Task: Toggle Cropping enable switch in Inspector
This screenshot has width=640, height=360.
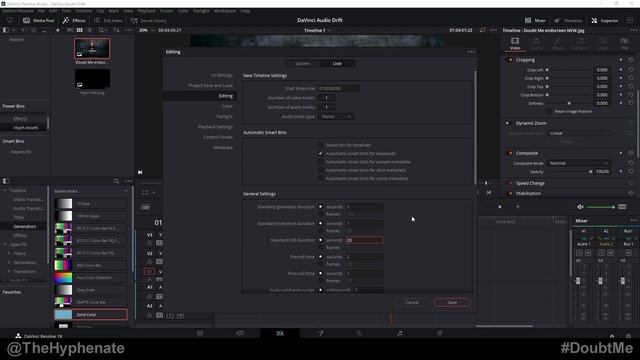Action: (x=510, y=60)
